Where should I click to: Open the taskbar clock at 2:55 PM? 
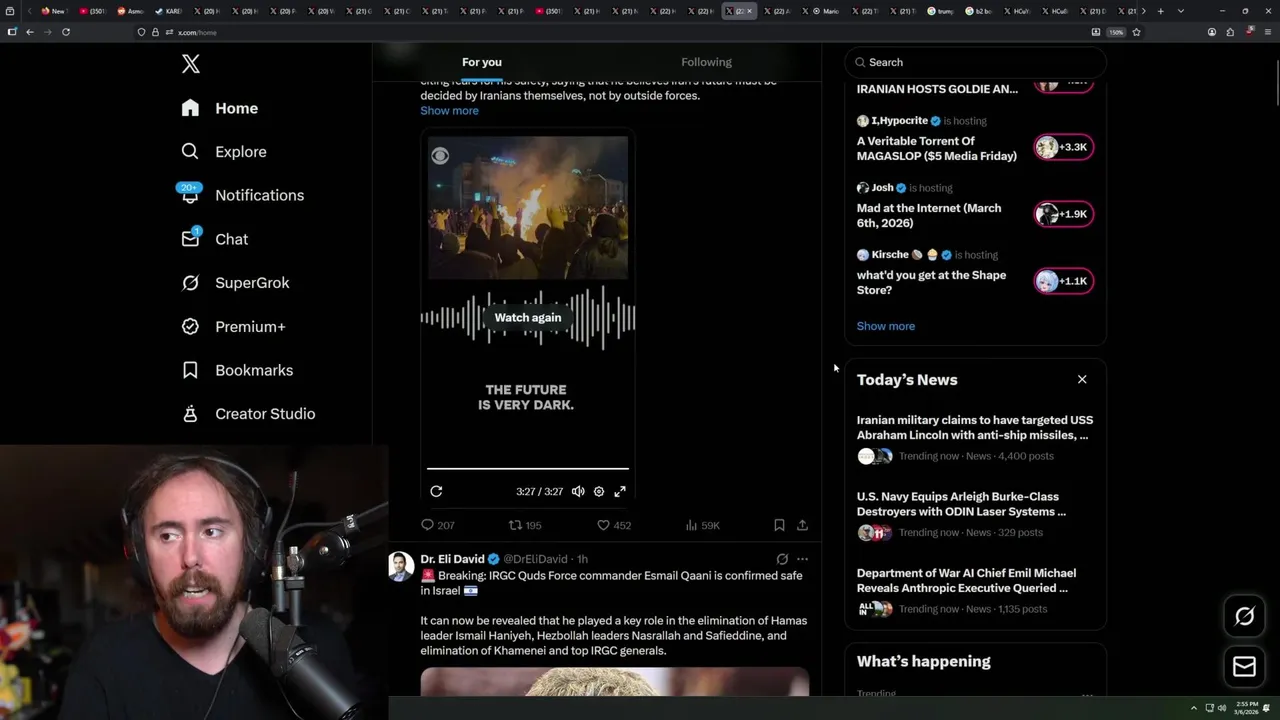click(x=1244, y=708)
